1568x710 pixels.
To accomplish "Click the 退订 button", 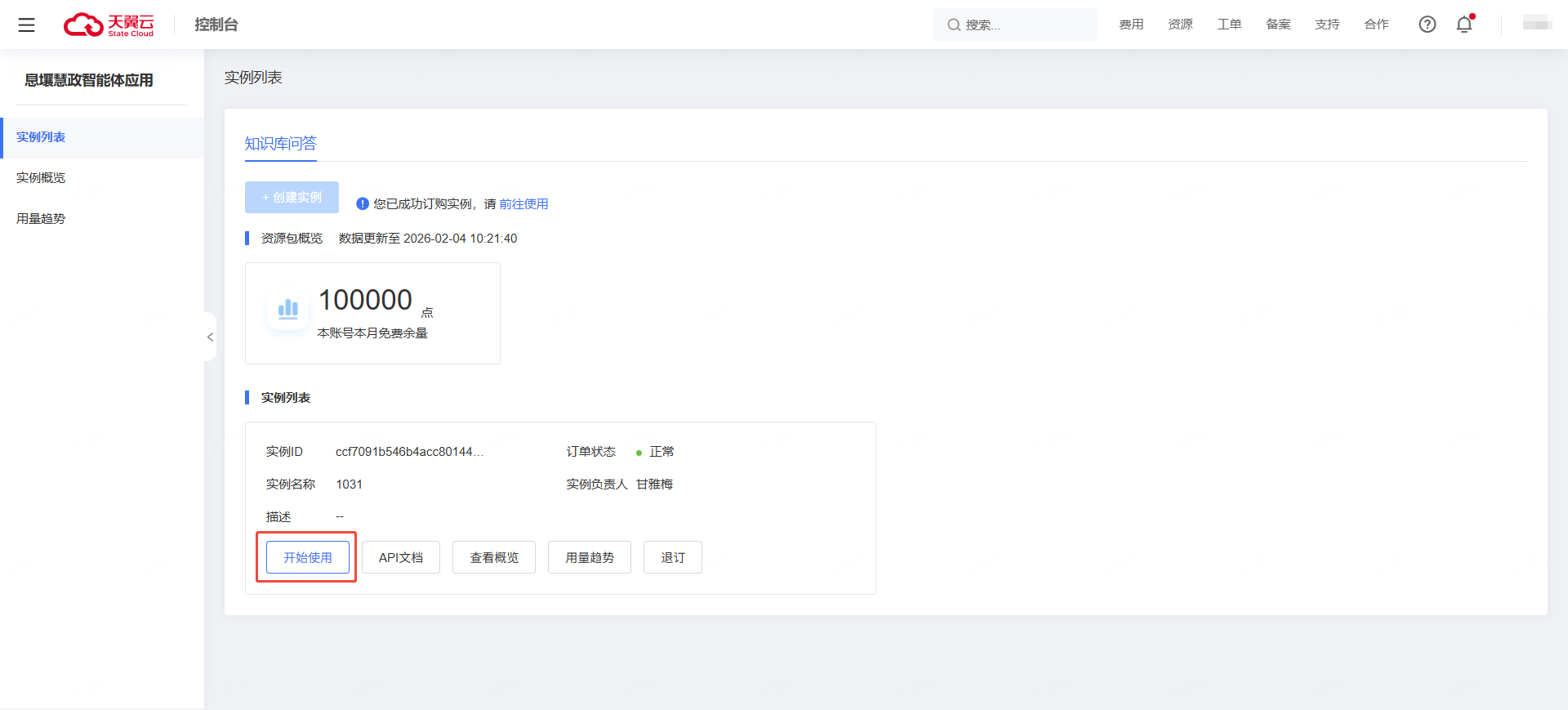I will tap(672, 557).
